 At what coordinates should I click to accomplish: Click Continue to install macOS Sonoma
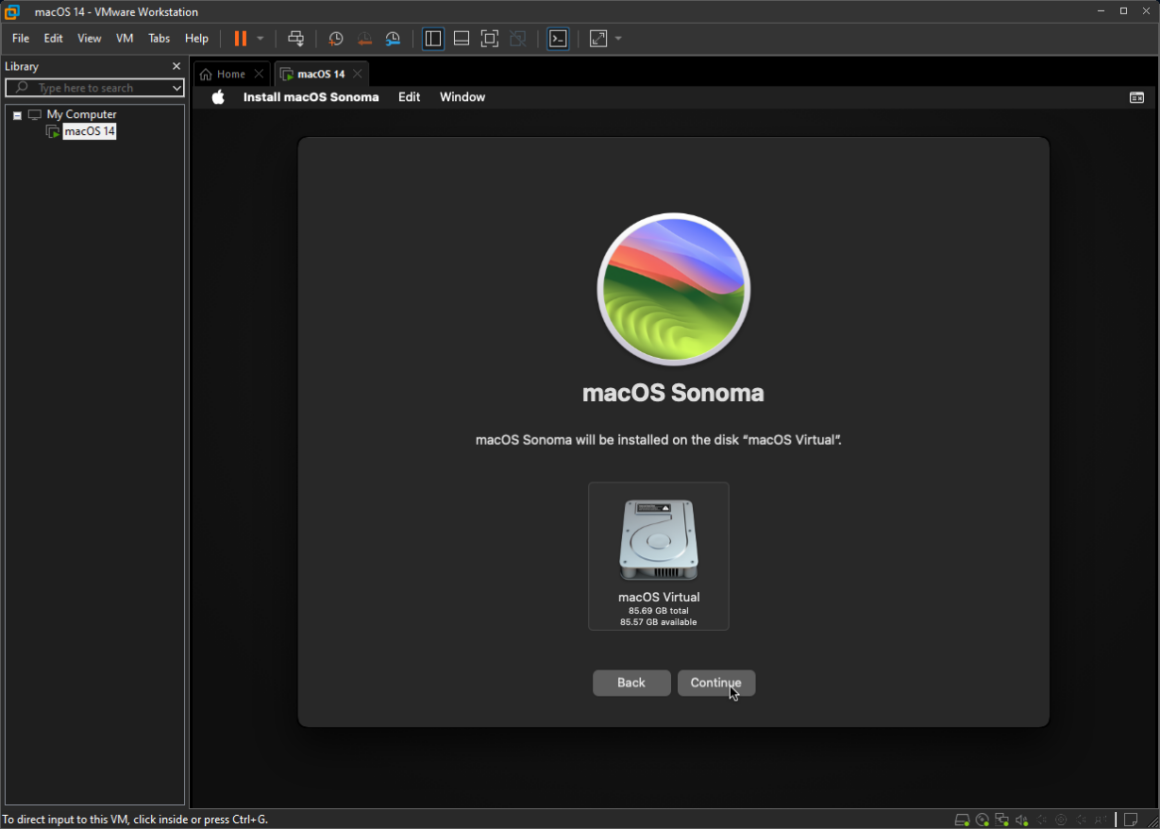pyautogui.click(x=716, y=683)
